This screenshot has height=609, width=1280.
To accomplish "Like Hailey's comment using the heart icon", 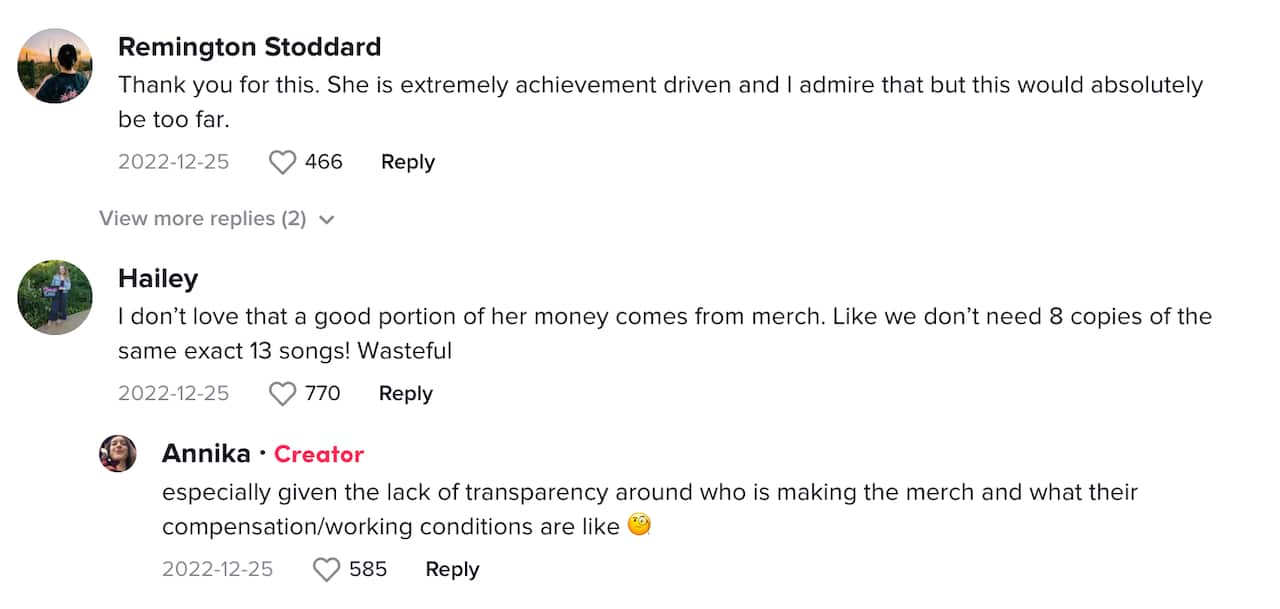I will [282, 393].
